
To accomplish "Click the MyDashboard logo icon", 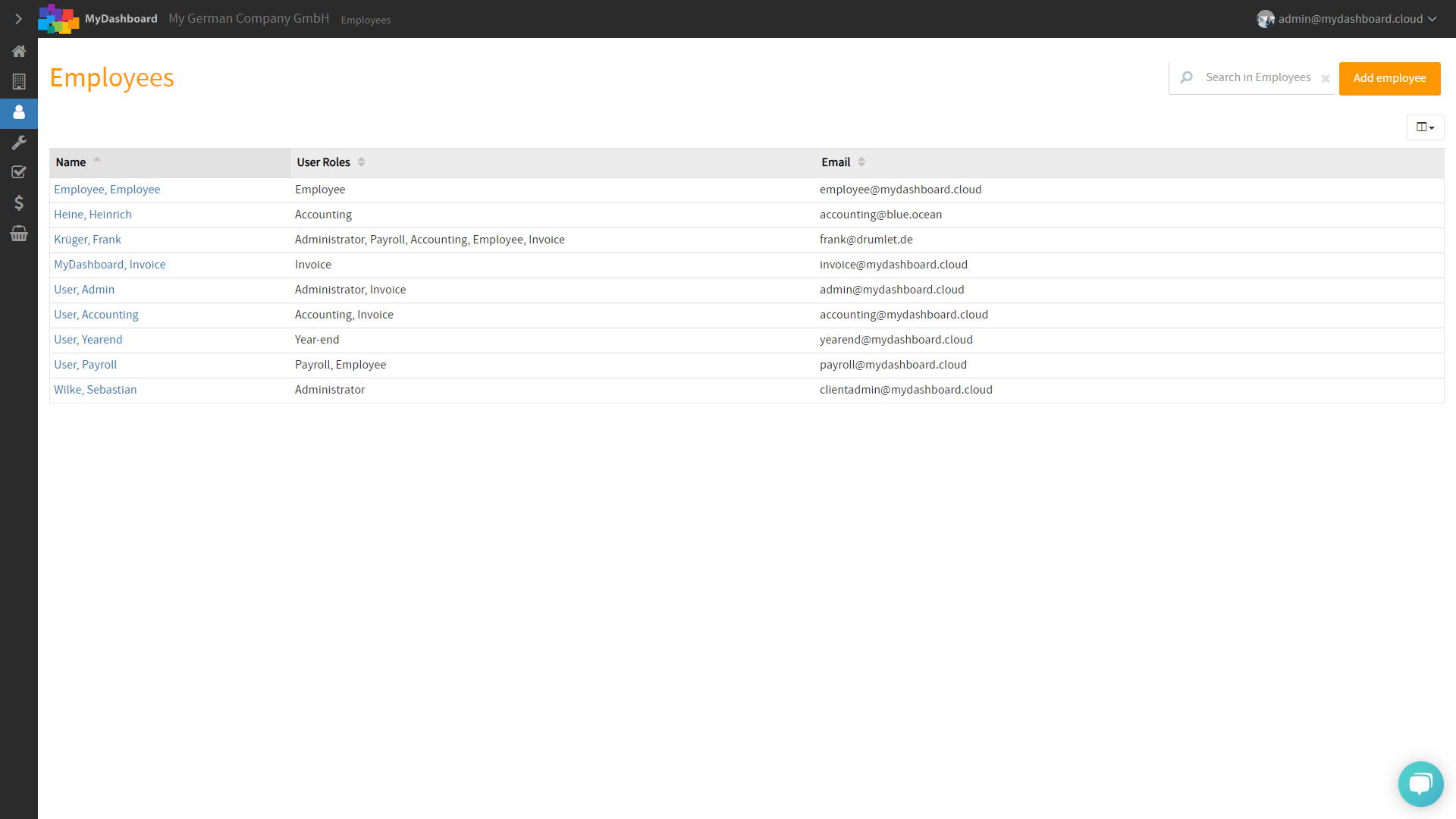I will 58,19.
